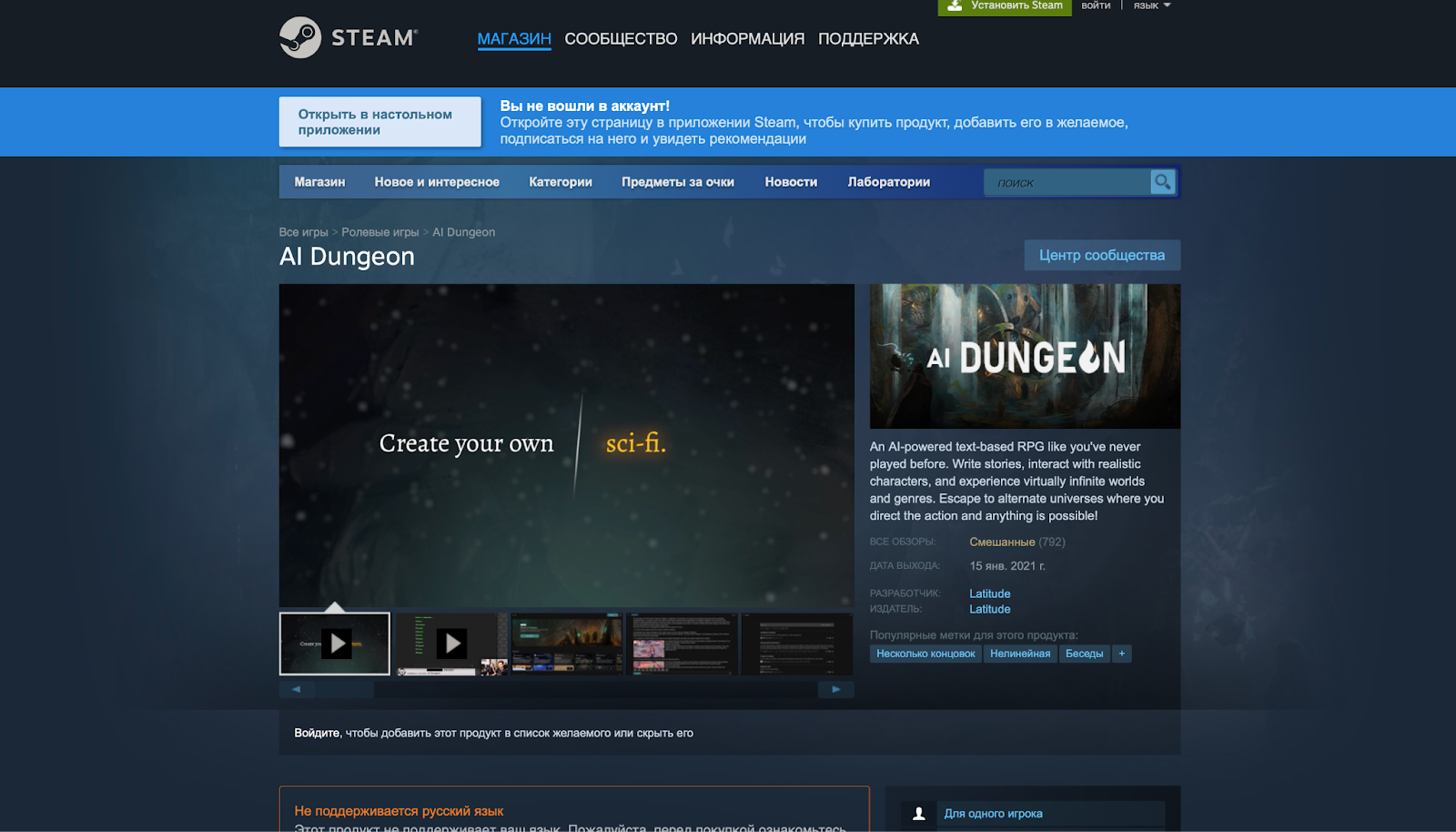Screen dimensions: 1456x832
Task: Select the second video thumbnail
Action: (x=451, y=644)
